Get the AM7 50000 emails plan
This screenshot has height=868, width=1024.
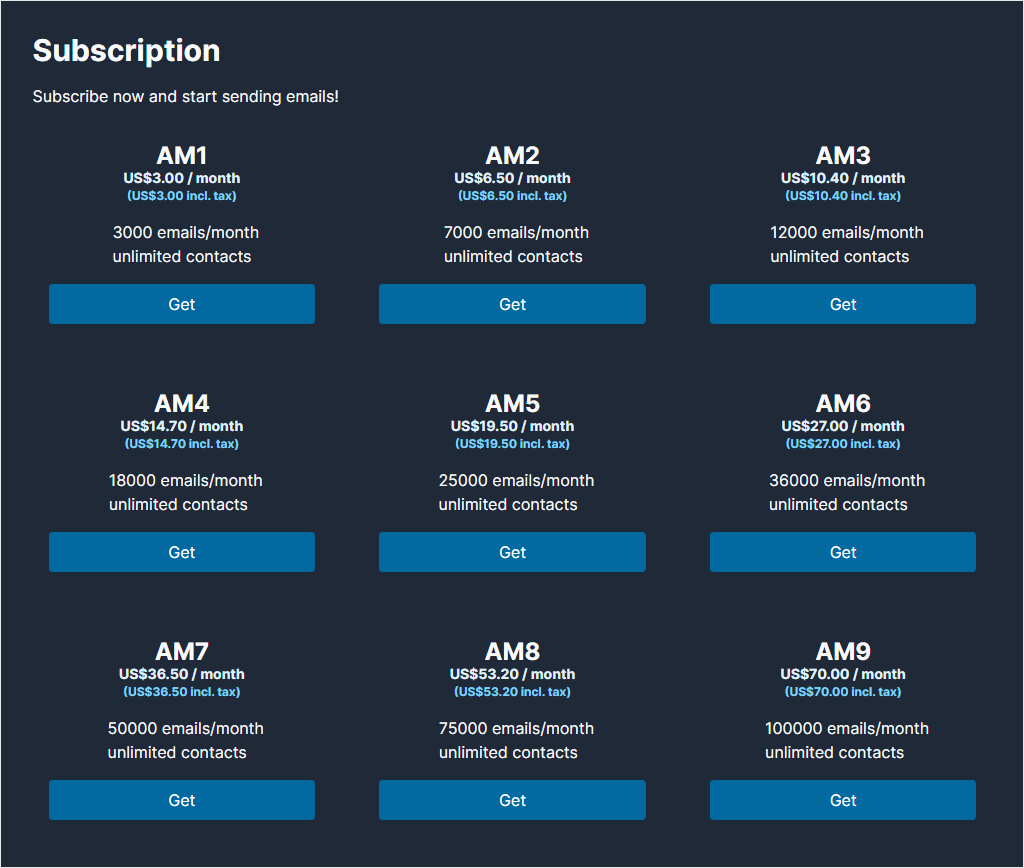tap(181, 800)
